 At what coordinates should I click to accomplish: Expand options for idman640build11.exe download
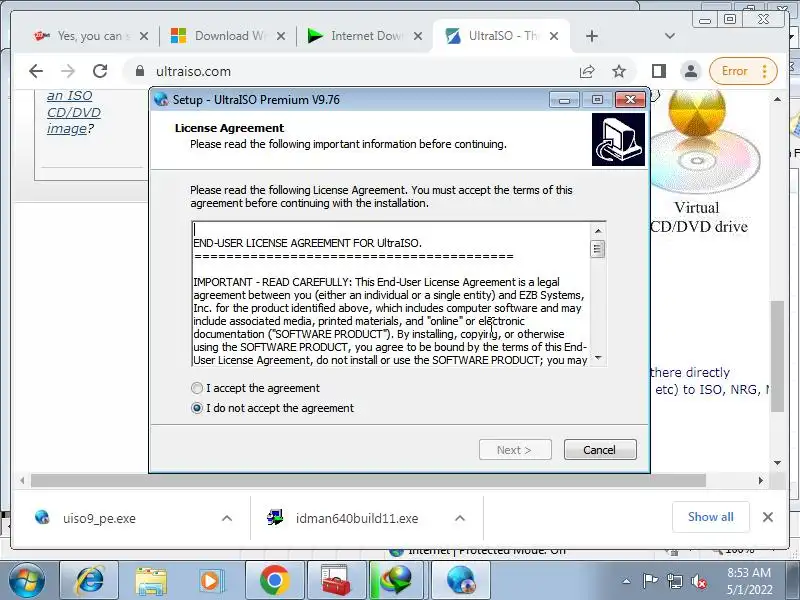point(460,518)
